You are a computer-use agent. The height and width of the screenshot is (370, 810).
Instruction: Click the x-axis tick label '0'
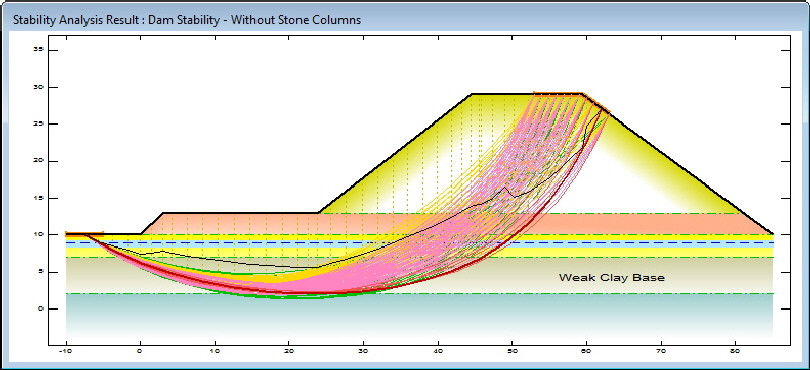140,351
